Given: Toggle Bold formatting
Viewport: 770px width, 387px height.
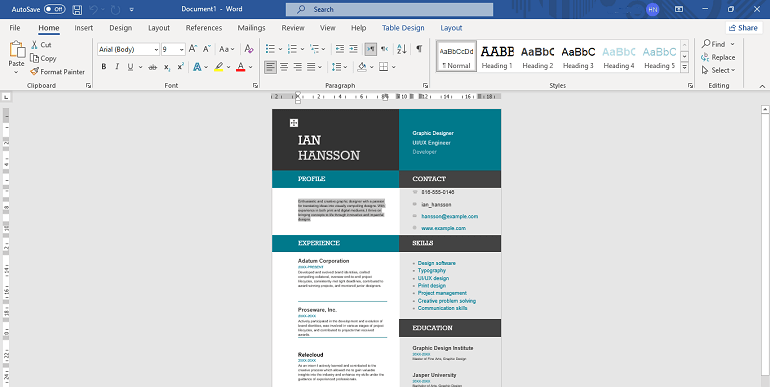Looking at the screenshot, I should [x=104, y=67].
